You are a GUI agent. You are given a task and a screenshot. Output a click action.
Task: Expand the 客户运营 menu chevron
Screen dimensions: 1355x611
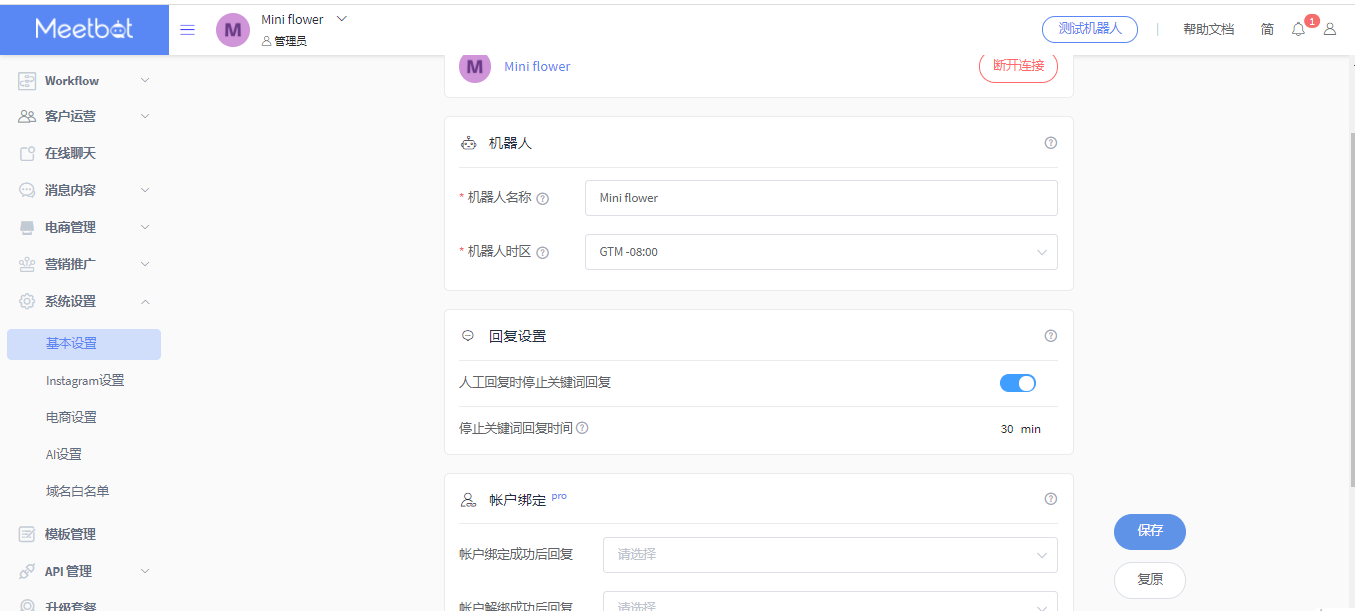tap(145, 116)
